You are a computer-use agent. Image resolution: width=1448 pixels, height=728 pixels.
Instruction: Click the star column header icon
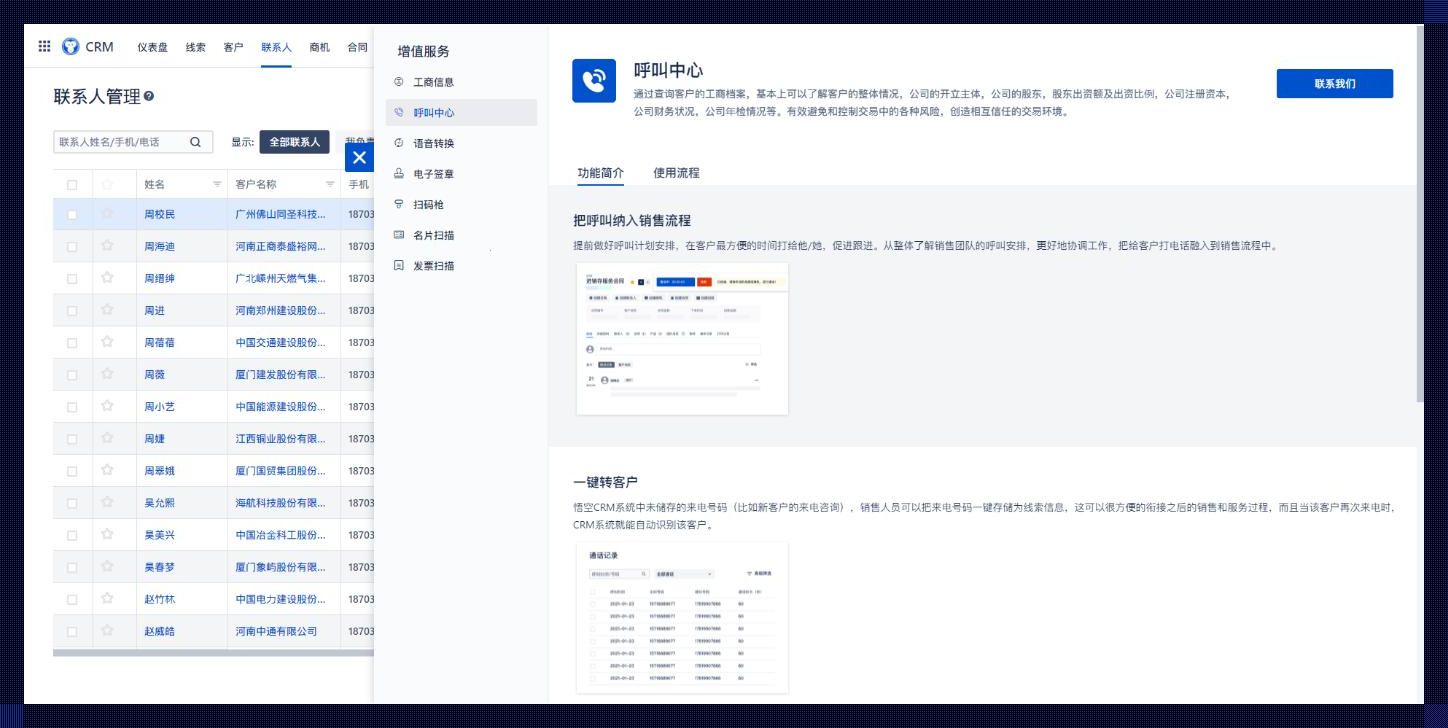(107, 185)
